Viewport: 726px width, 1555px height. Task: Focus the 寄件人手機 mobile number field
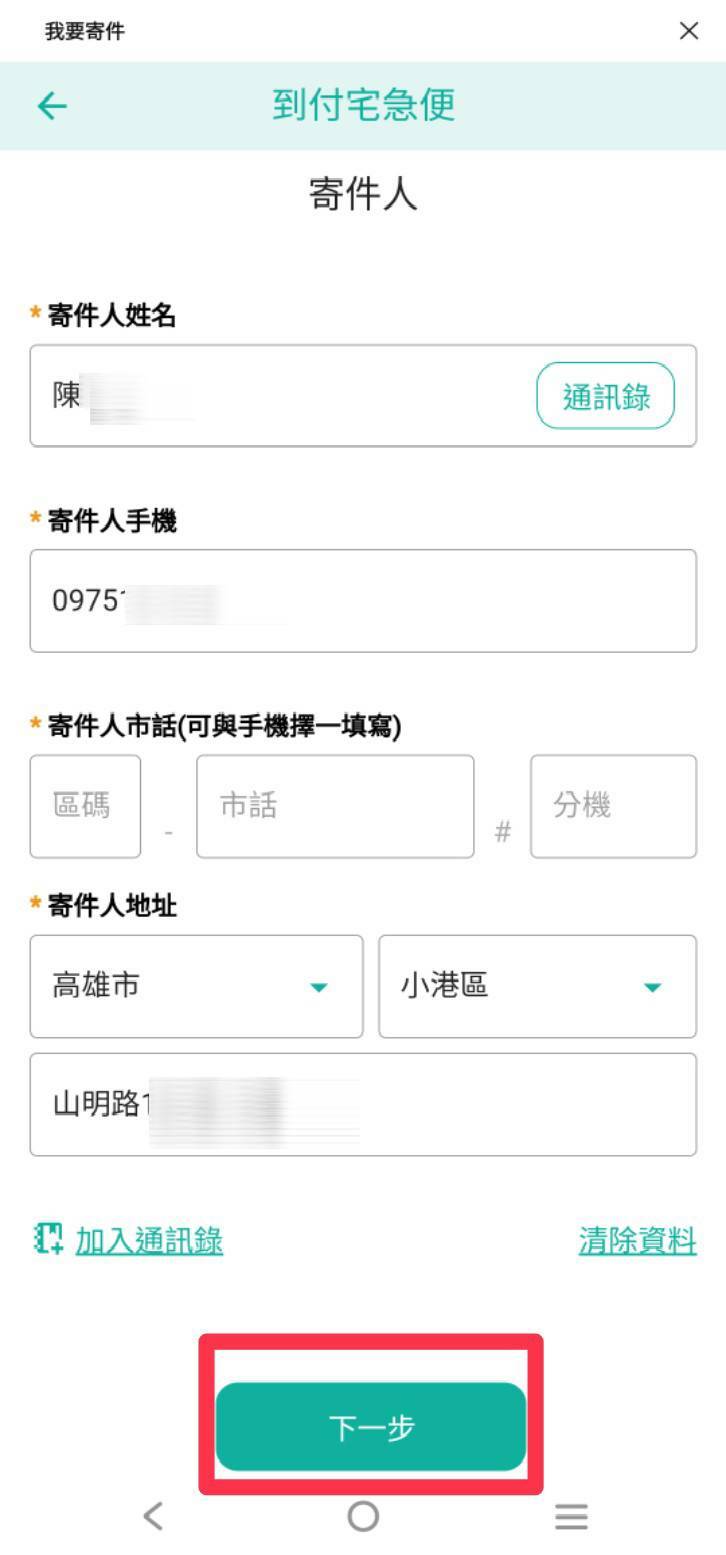[x=363, y=601]
